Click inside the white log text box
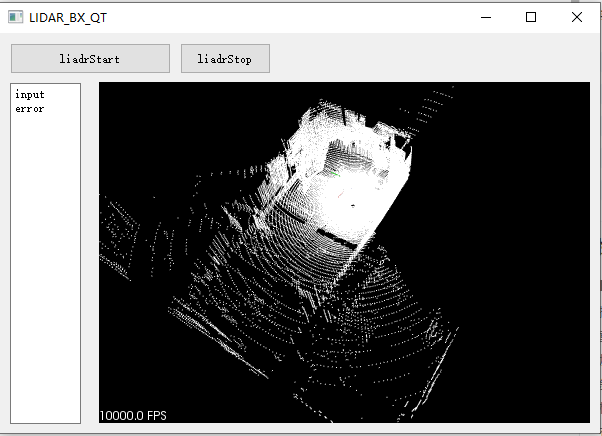Image resolution: width=602 pixels, height=436 pixels. [x=45, y=253]
